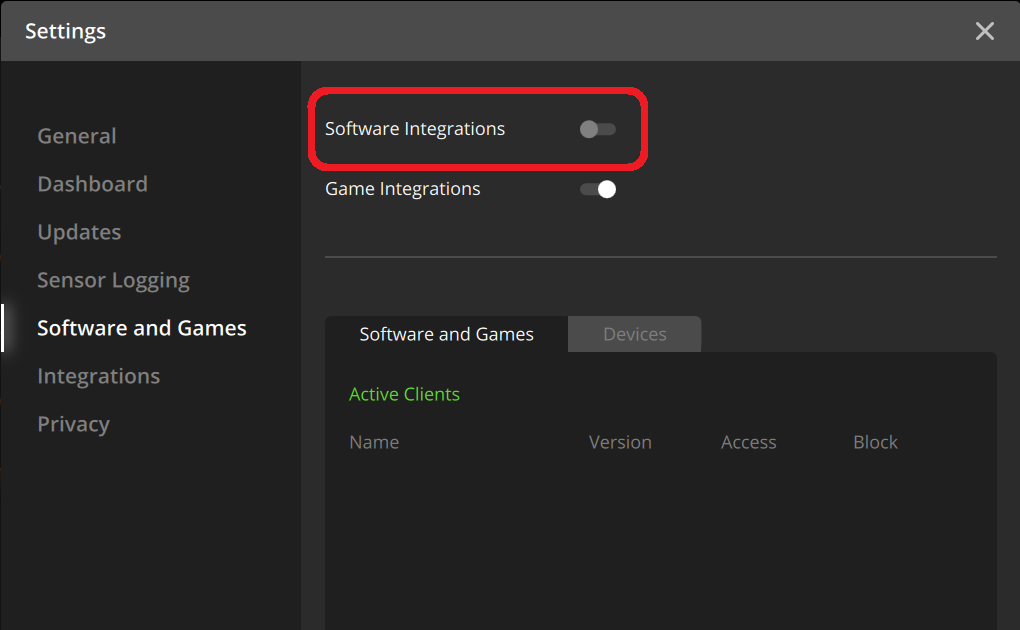Screen dimensions: 1020x630
Task: Select the Software and Games tab
Action: (x=446, y=334)
